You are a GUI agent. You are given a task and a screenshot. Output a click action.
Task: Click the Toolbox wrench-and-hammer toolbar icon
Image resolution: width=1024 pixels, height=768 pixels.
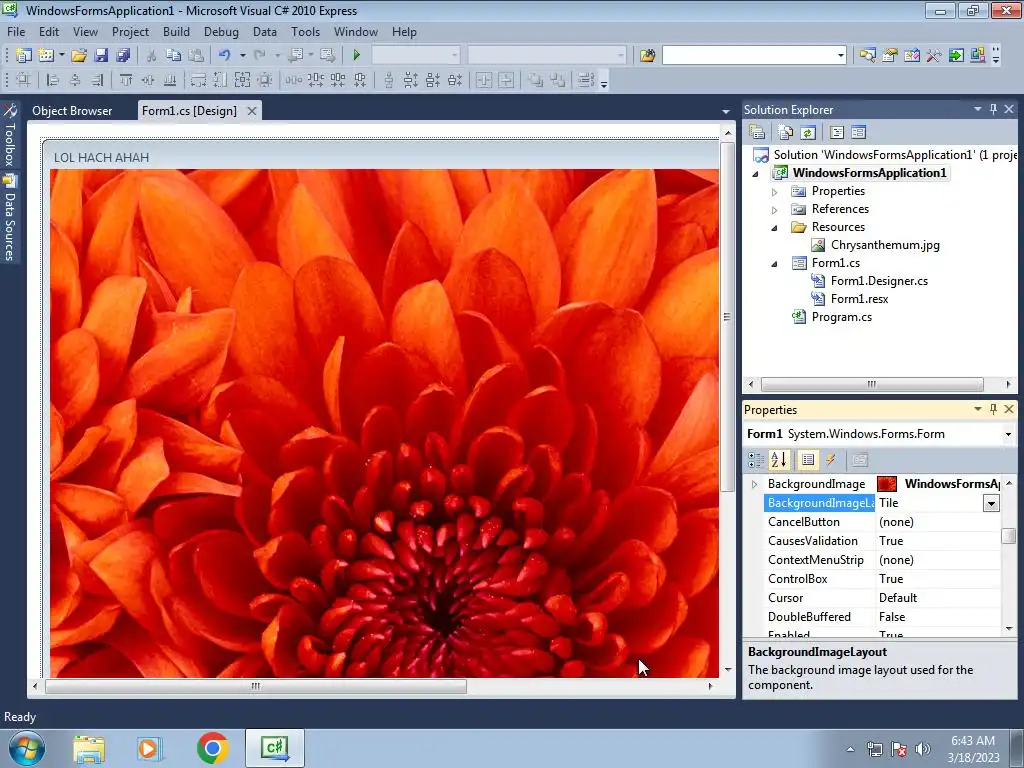click(x=934, y=56)
